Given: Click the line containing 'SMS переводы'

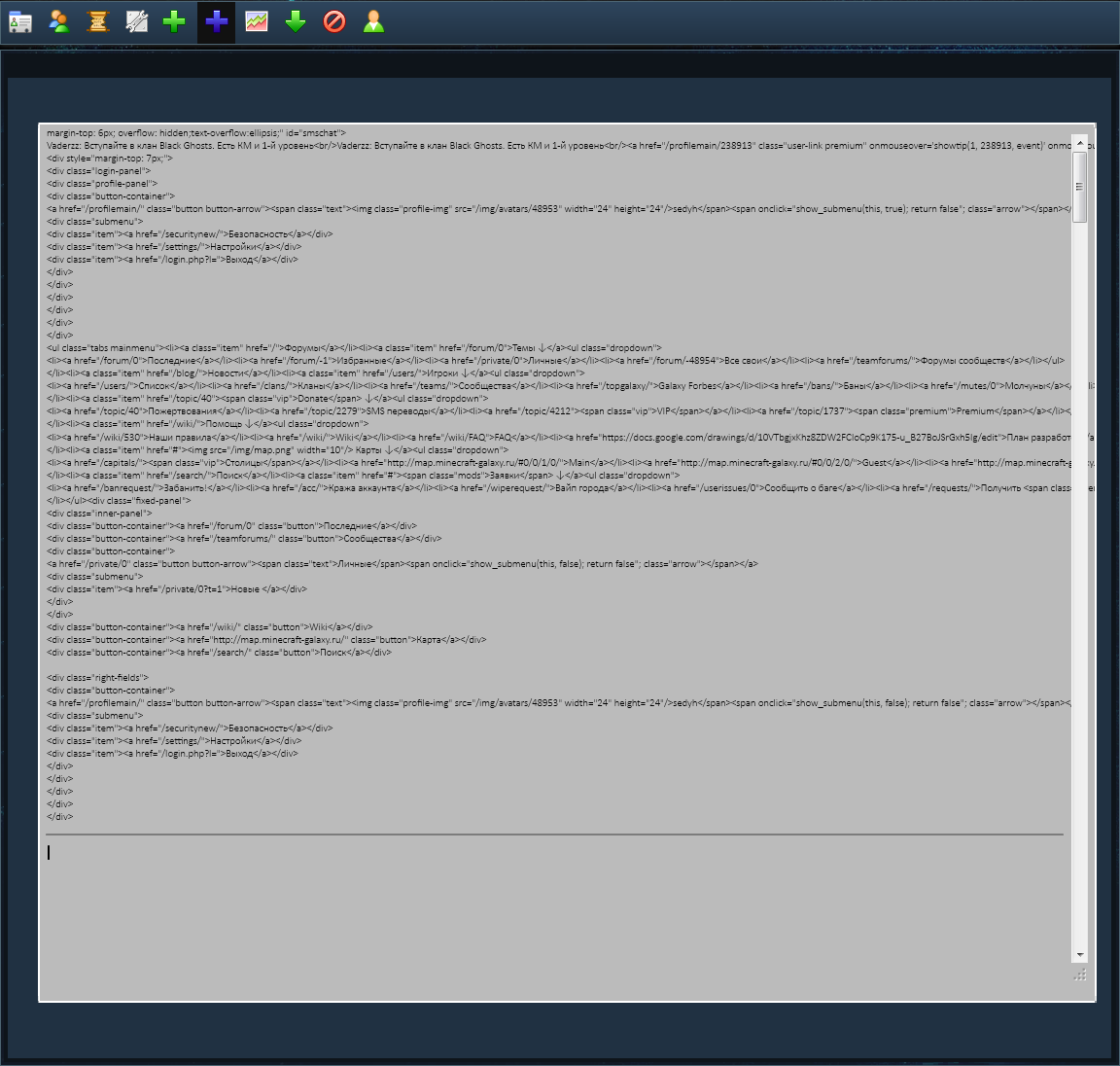Looking at the screenshot, I should point(559,411).
